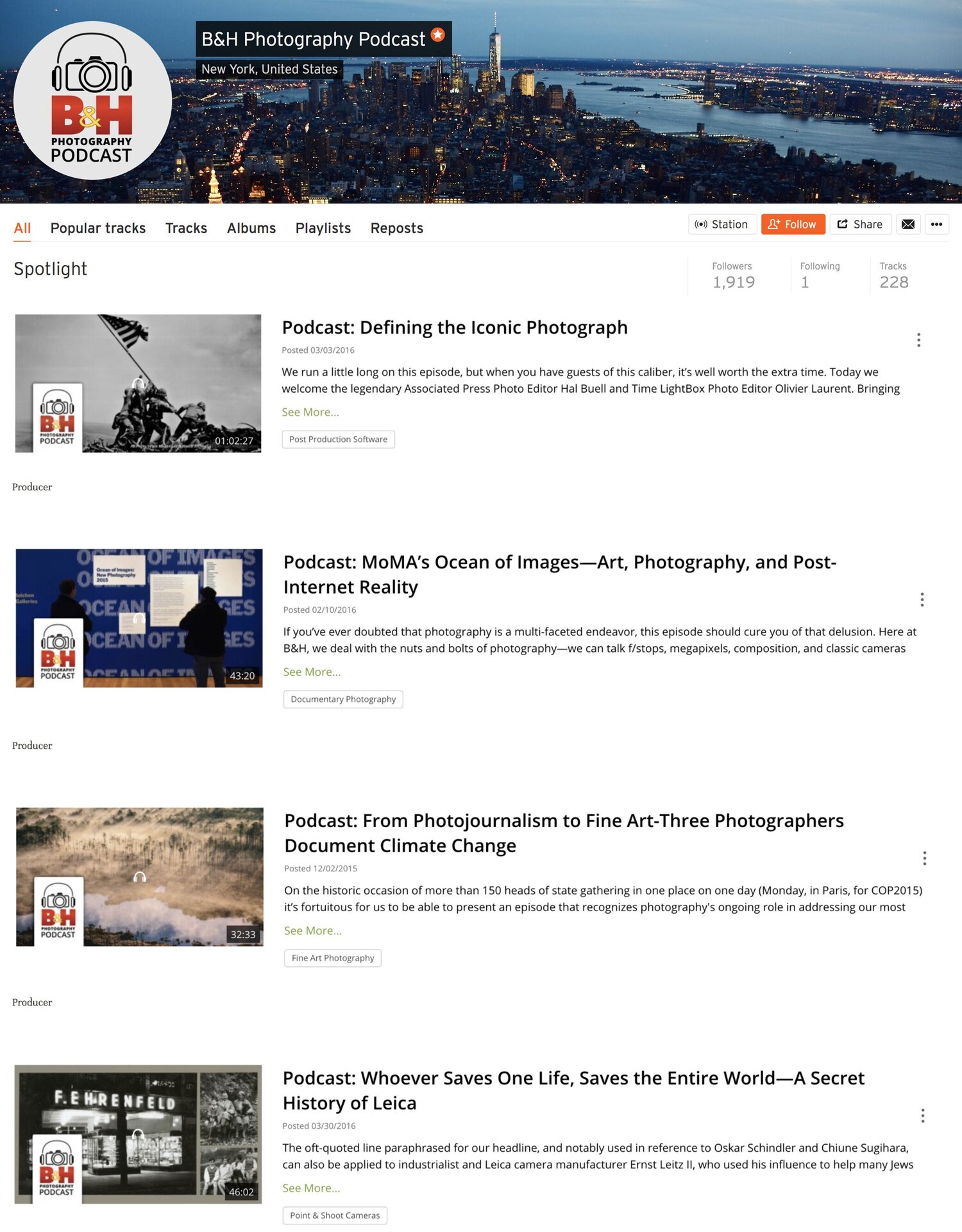Click the 01:02:27 duration label
Screen dimensions: 962x1232
point(234,441)
